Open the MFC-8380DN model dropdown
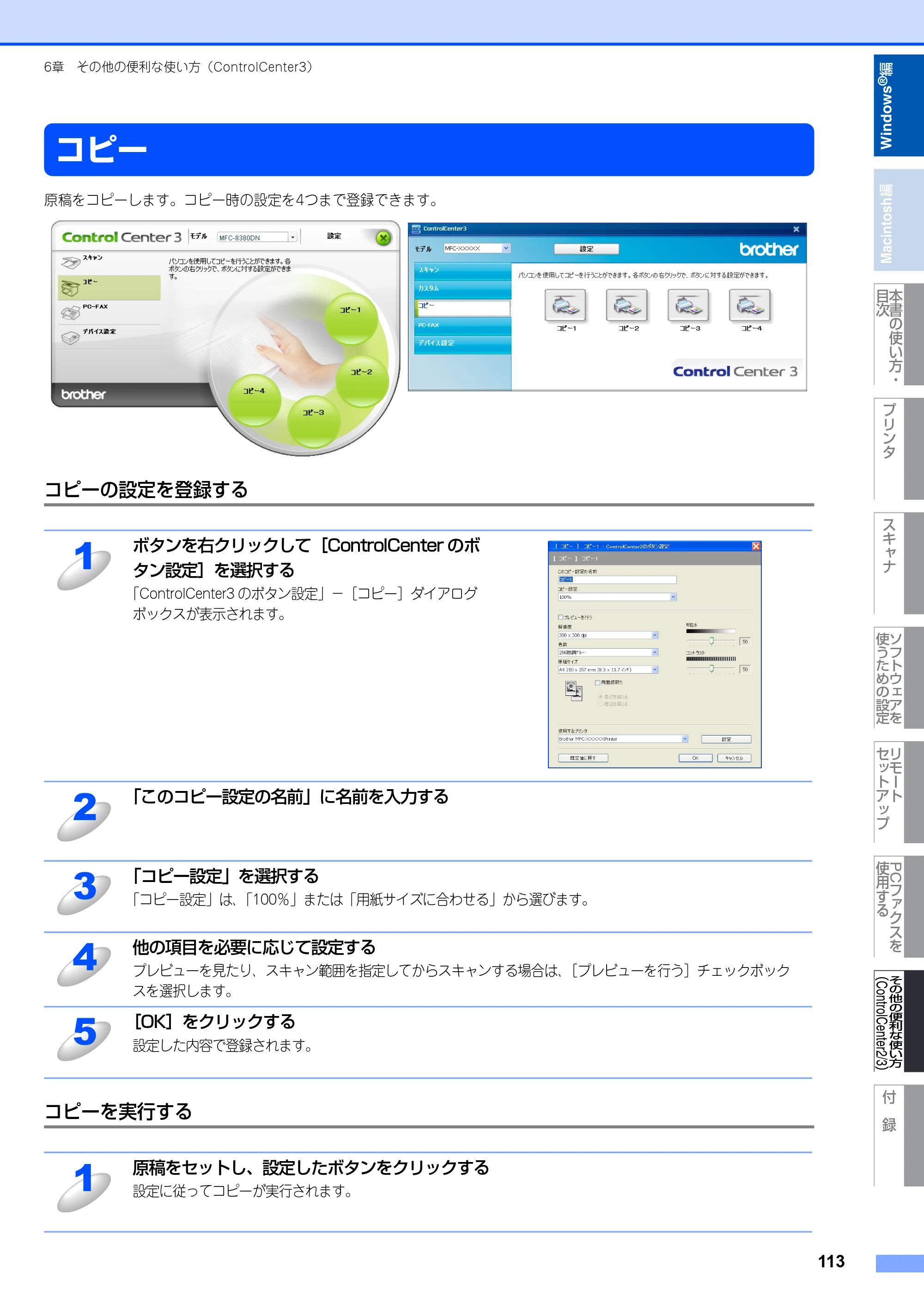 (257, 237)
